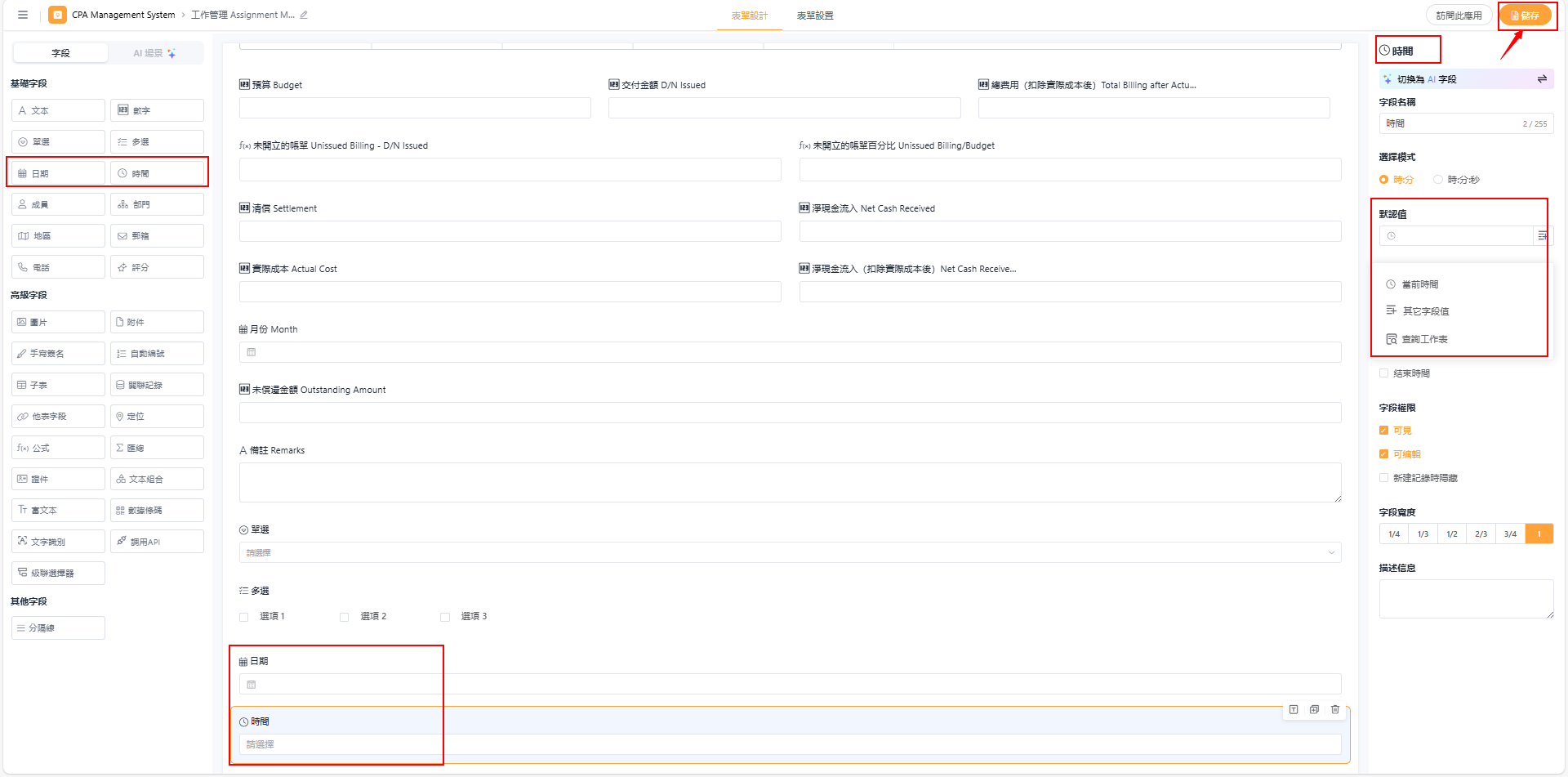The width and height of the screenshot is (1568, 777).
Task: Duplicate the 時間 field with copy icon
Action: pyautogui.click(x=1314, y=709)
